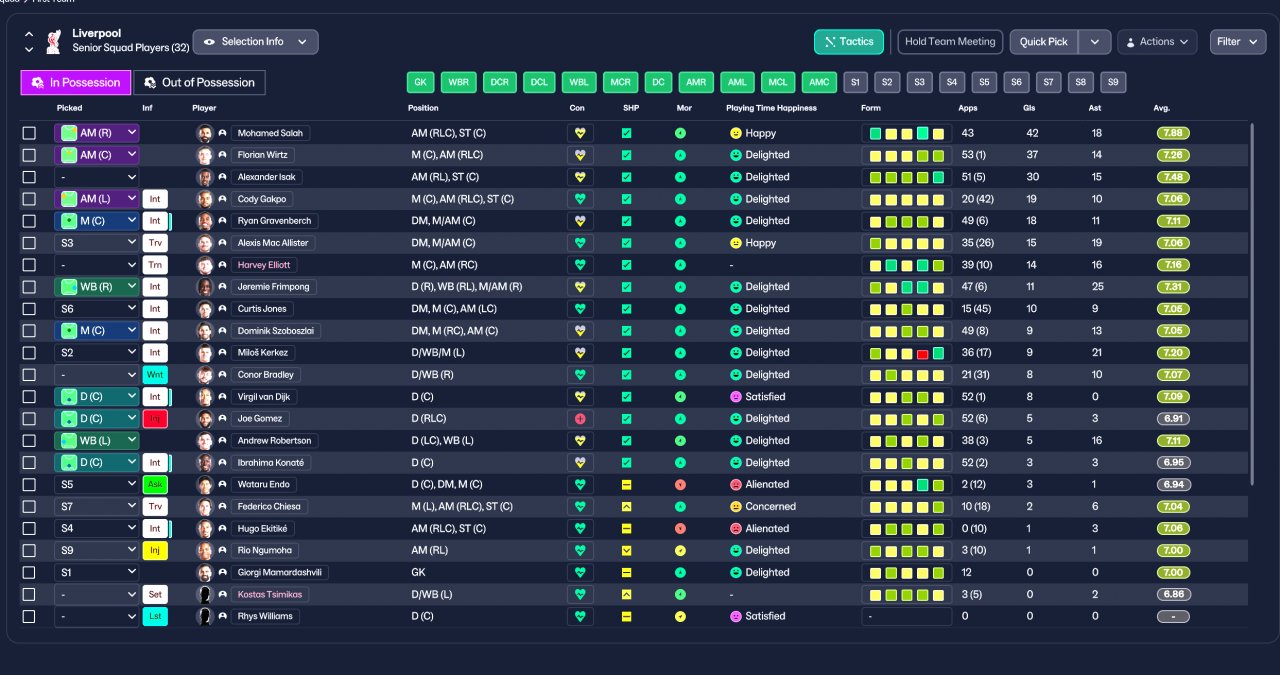Click Joe Gomez's red injury condition icon
The width and height of the screenshot is (1280, 675).
580,419
